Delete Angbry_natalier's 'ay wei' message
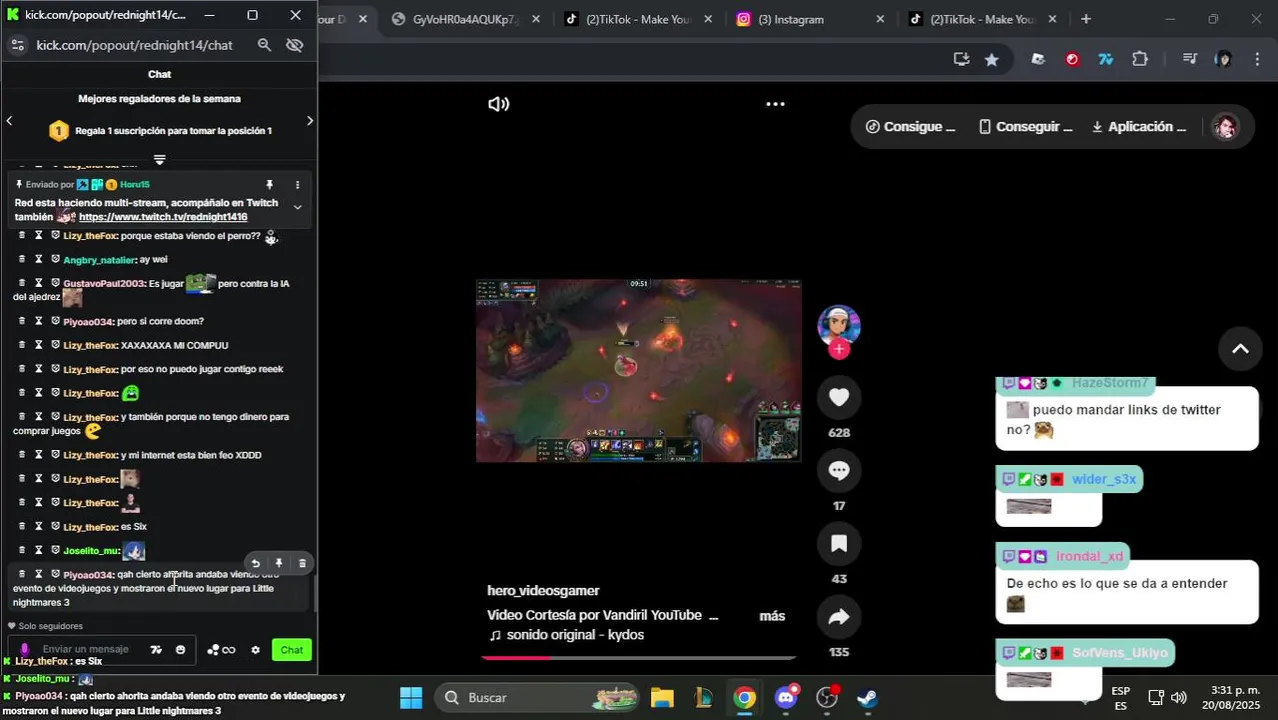The image size is (1278, 720). click(22, 259)
